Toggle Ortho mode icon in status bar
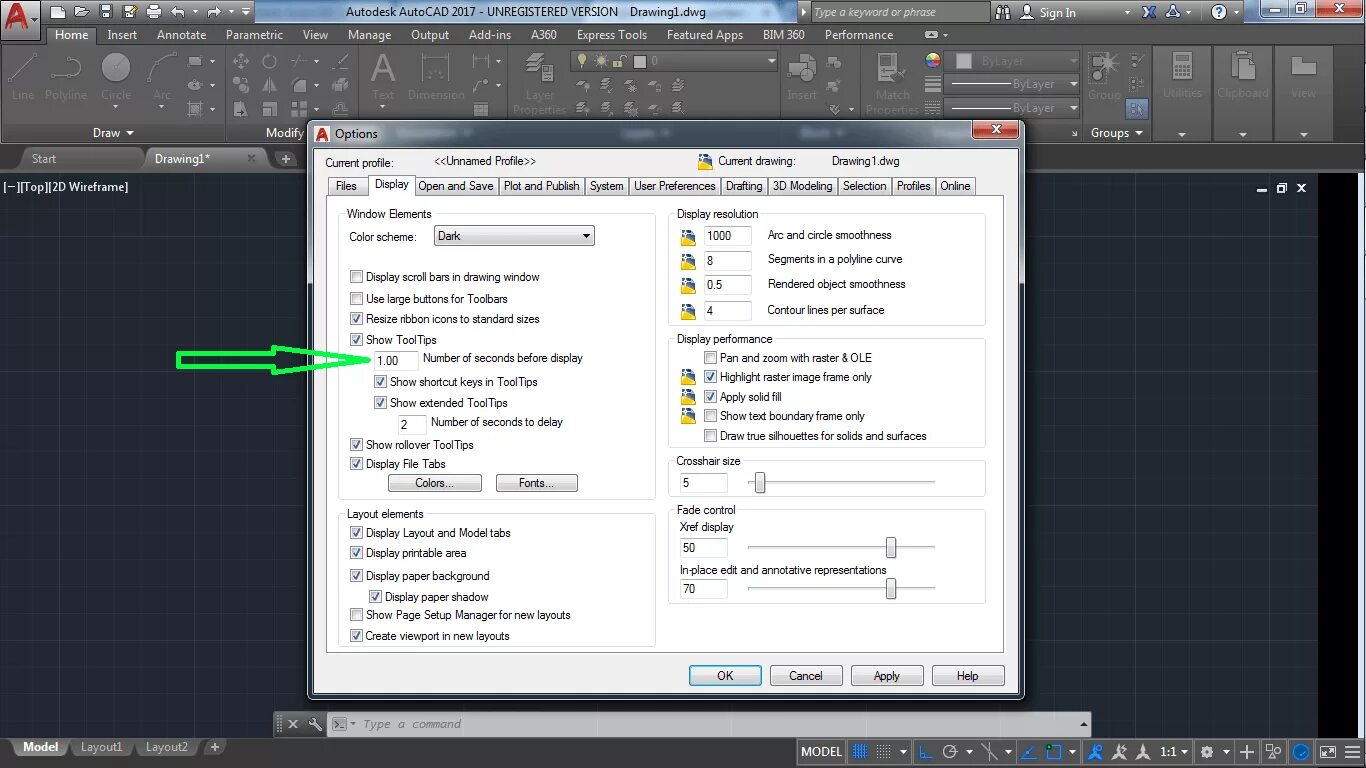Viewport: 1366px width, 768px height. (926, 751)
